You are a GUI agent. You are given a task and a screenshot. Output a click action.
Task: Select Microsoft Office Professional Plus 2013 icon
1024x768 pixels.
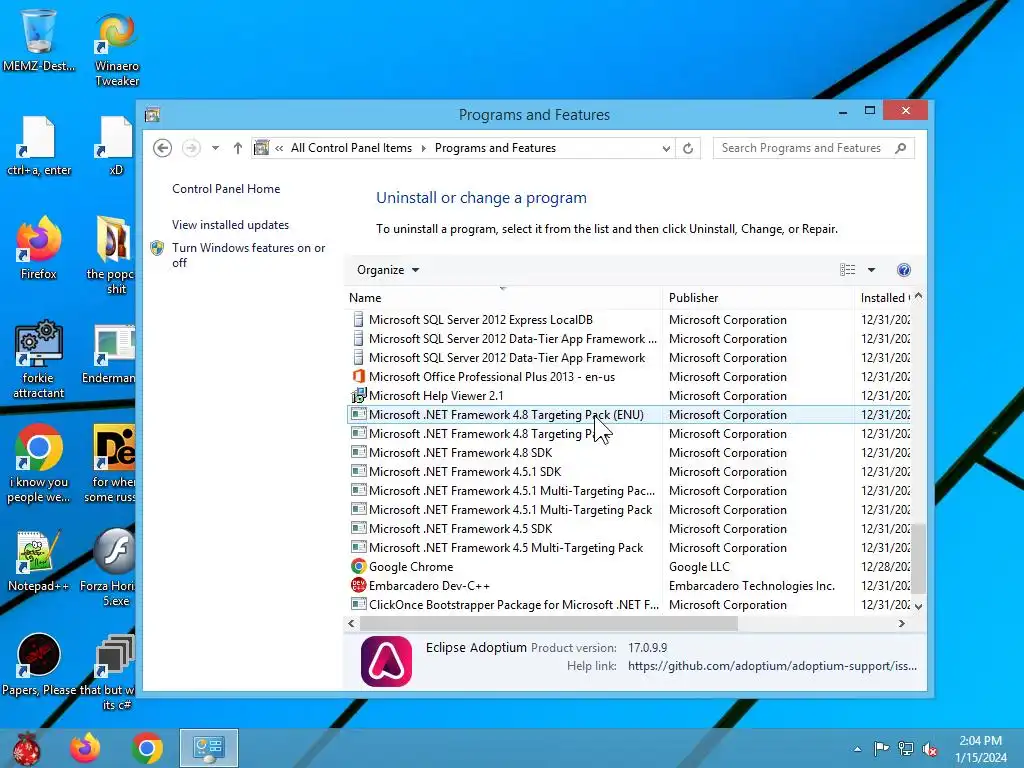click(358, 377)
